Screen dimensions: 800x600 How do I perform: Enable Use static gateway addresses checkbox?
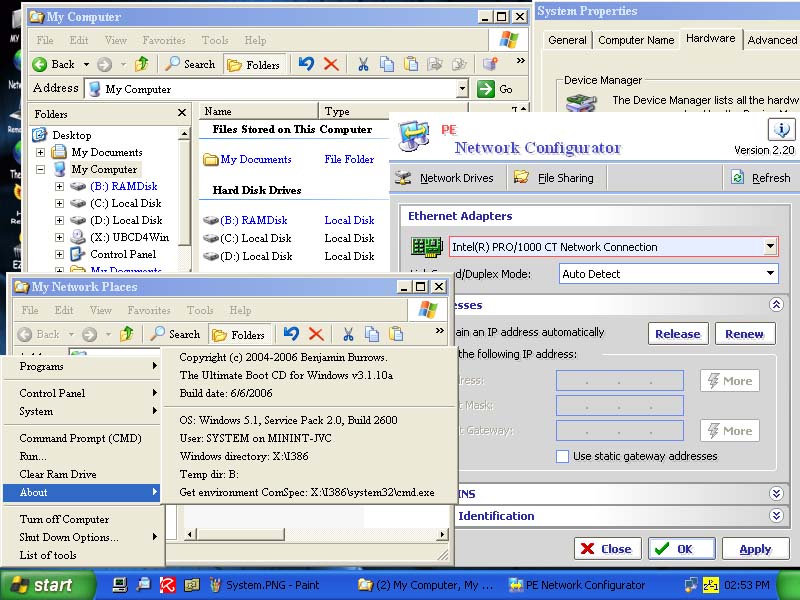pos(563,456)
